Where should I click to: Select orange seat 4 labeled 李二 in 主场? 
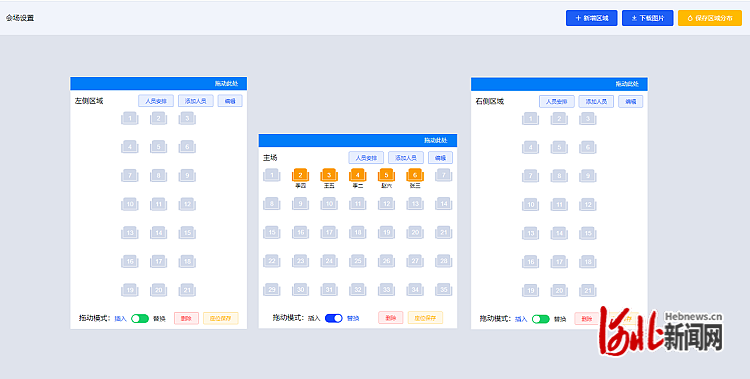[358, 176]
